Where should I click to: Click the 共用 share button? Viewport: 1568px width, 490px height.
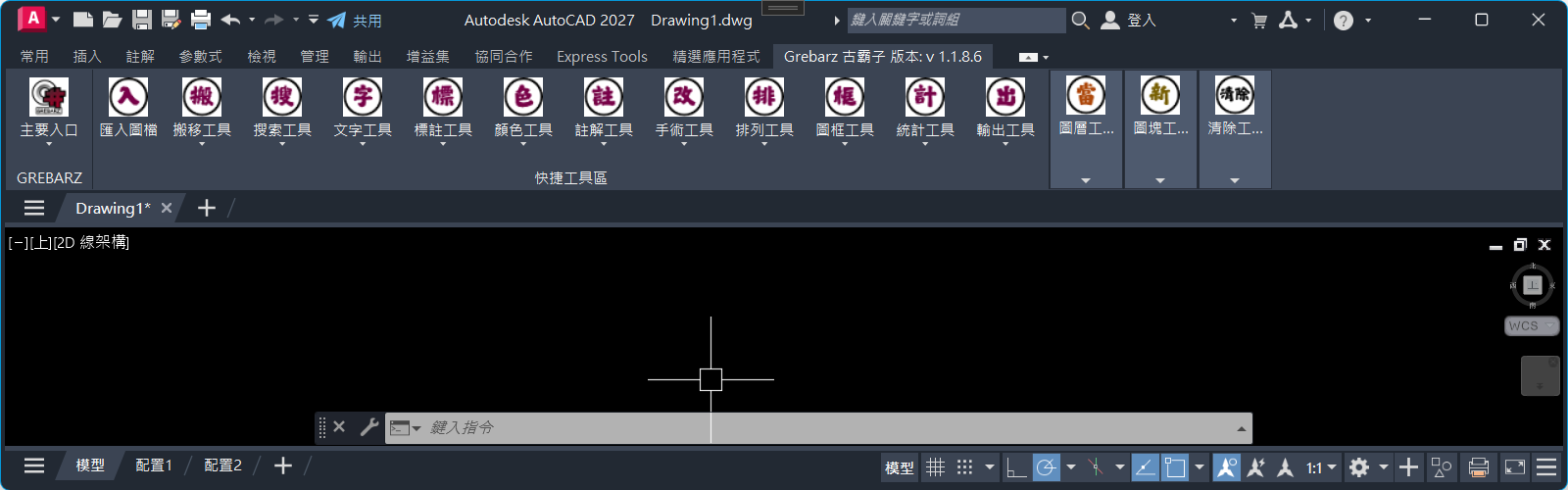(x=355, y=20)
